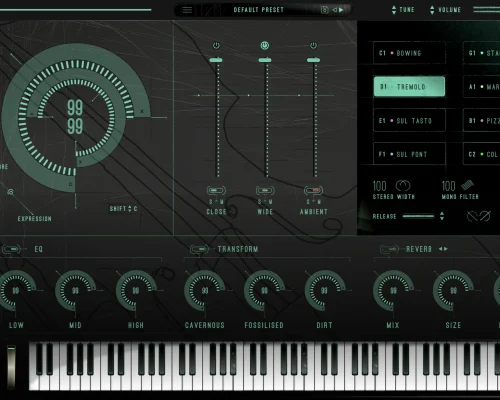This screenshot has height=400, width=500.
Task: Flip the Close mic S/M switch
Action: [x=216, y=190]
